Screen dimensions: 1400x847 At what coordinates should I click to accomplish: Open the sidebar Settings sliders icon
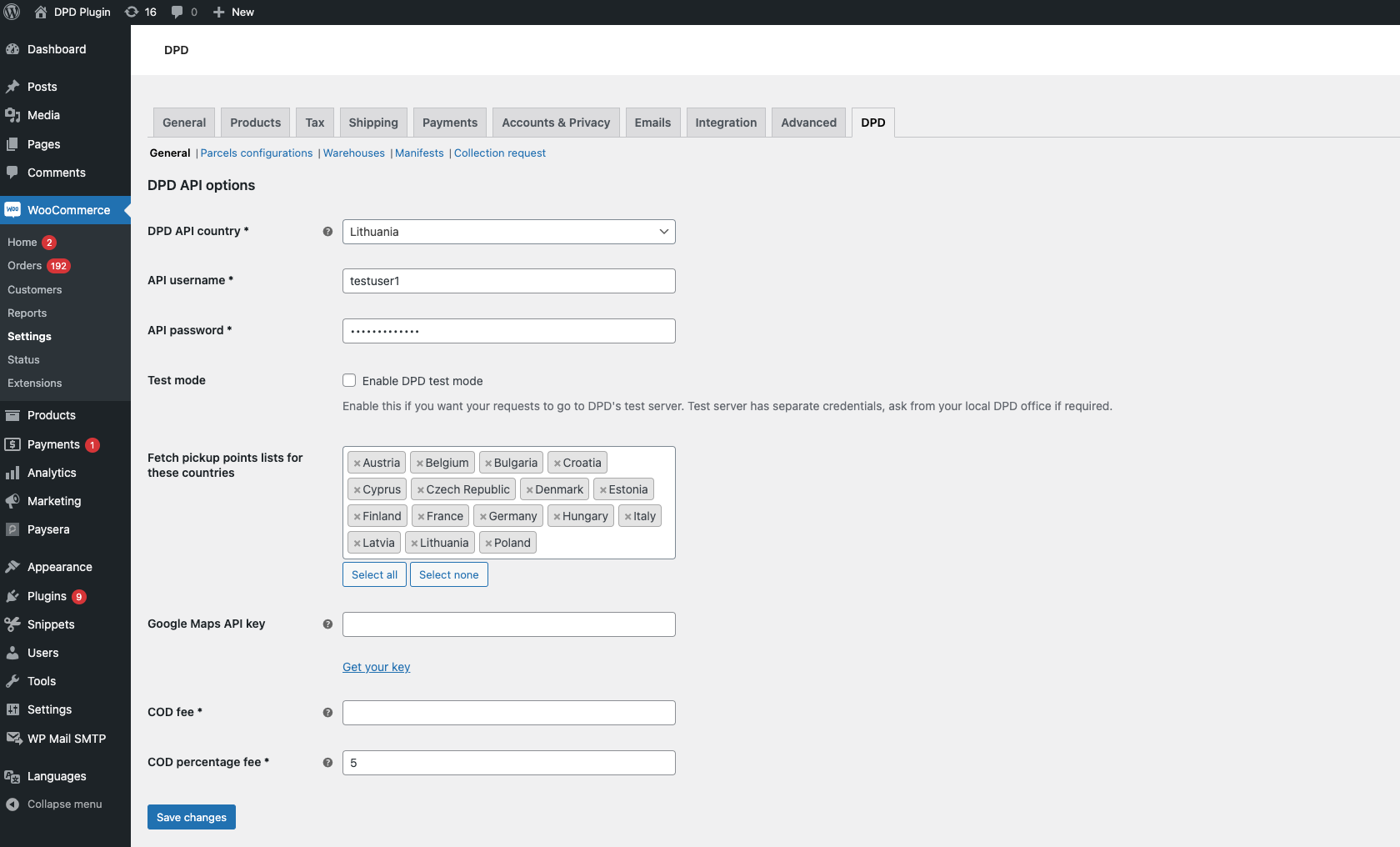12,709
